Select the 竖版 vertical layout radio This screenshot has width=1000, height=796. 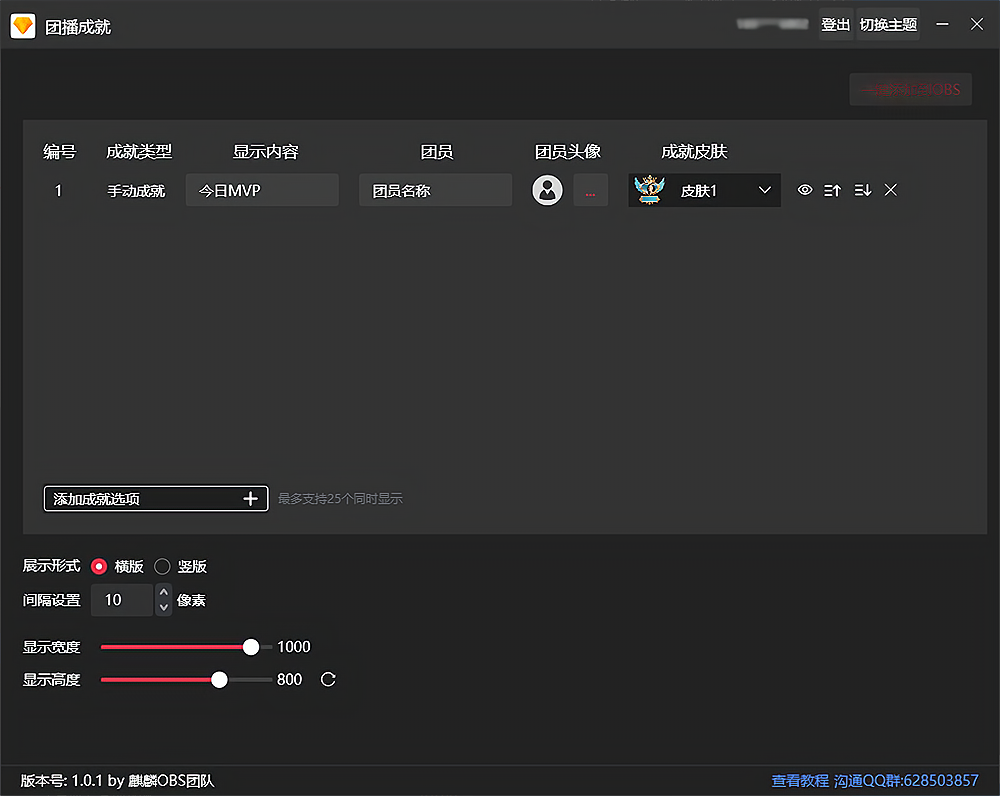163,566
